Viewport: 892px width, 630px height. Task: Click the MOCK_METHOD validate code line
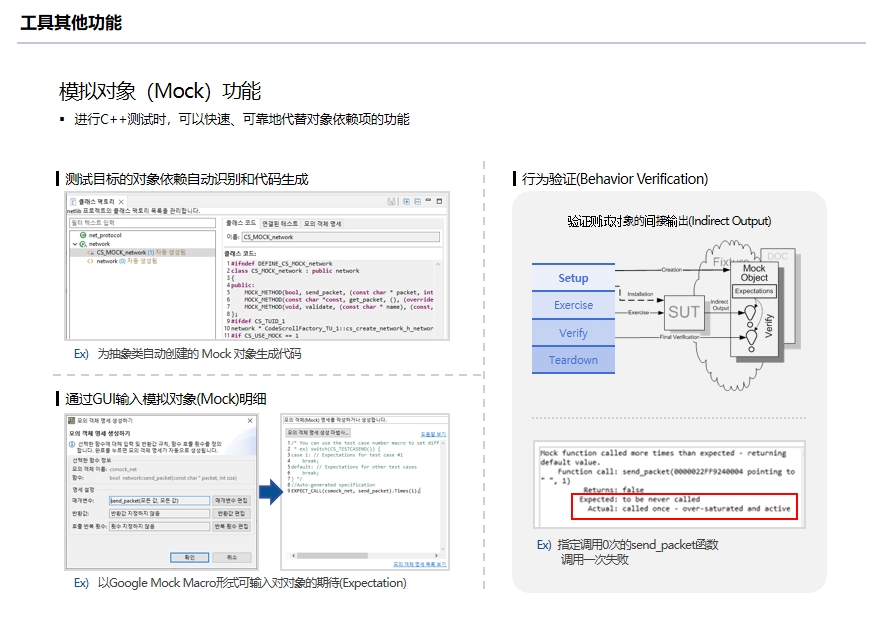click(x=338, y=307)
